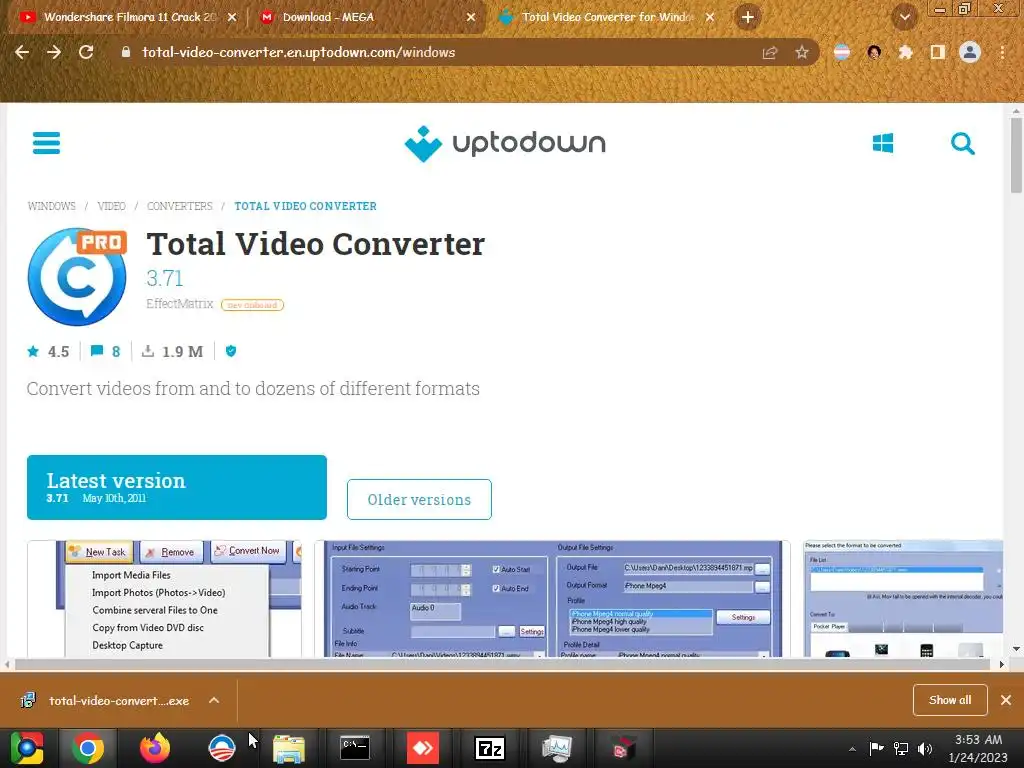1024x768 pixels.
Task: Open Older versions
Action: coord(419,500)
